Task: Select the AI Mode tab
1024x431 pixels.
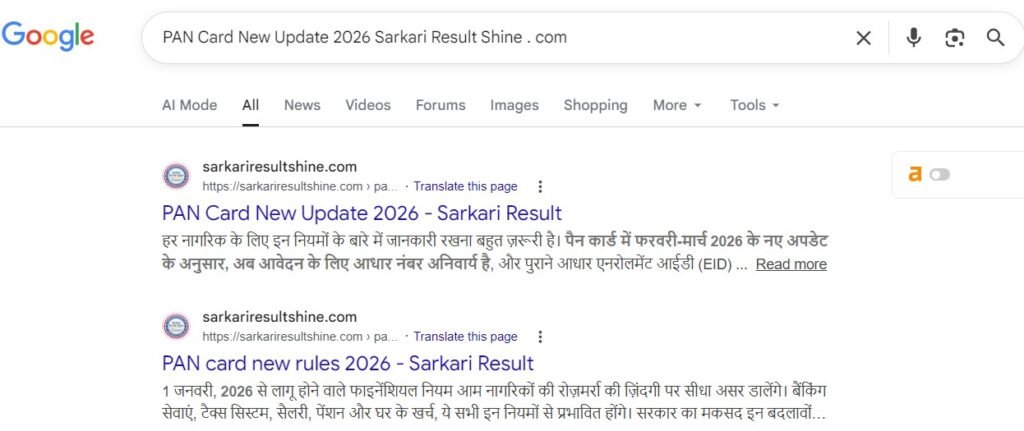Action: click(x=189, y=105)
